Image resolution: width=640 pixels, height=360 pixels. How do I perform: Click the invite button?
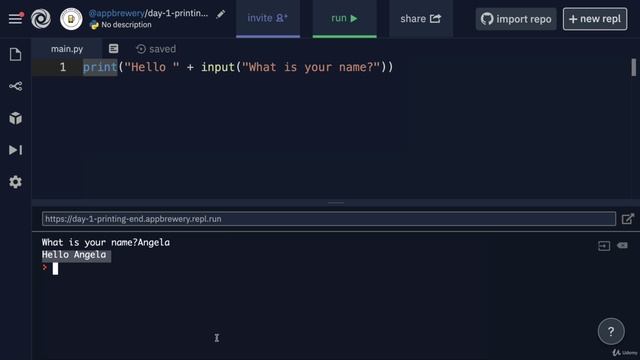point(268,19)
